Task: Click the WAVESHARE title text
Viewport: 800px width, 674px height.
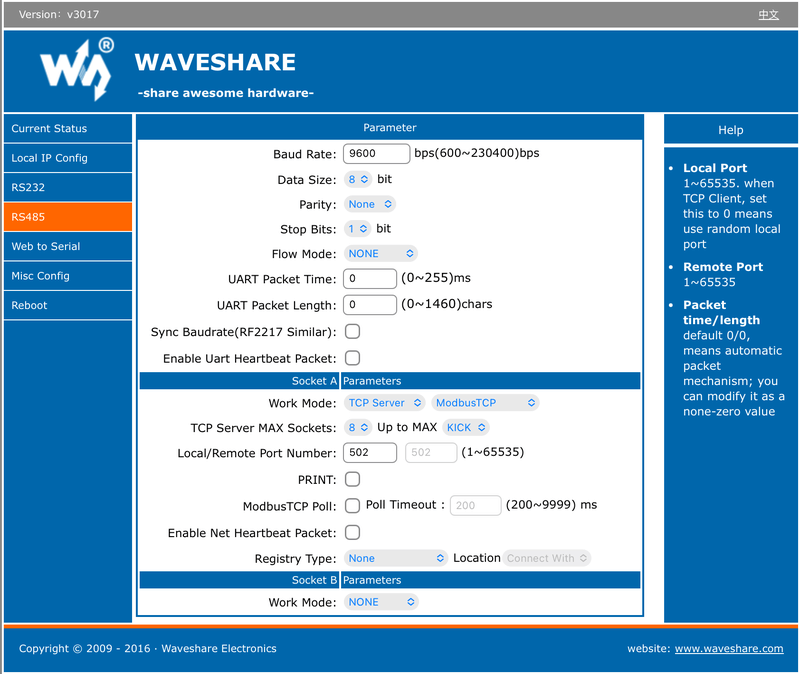Action: click(215, 62)
